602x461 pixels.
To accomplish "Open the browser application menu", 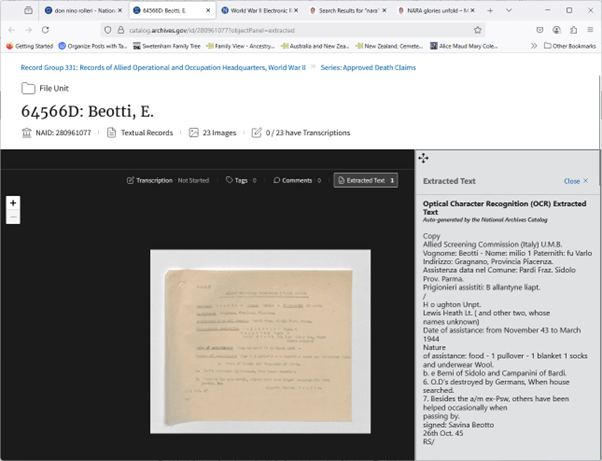I will [x=588, y=30].
